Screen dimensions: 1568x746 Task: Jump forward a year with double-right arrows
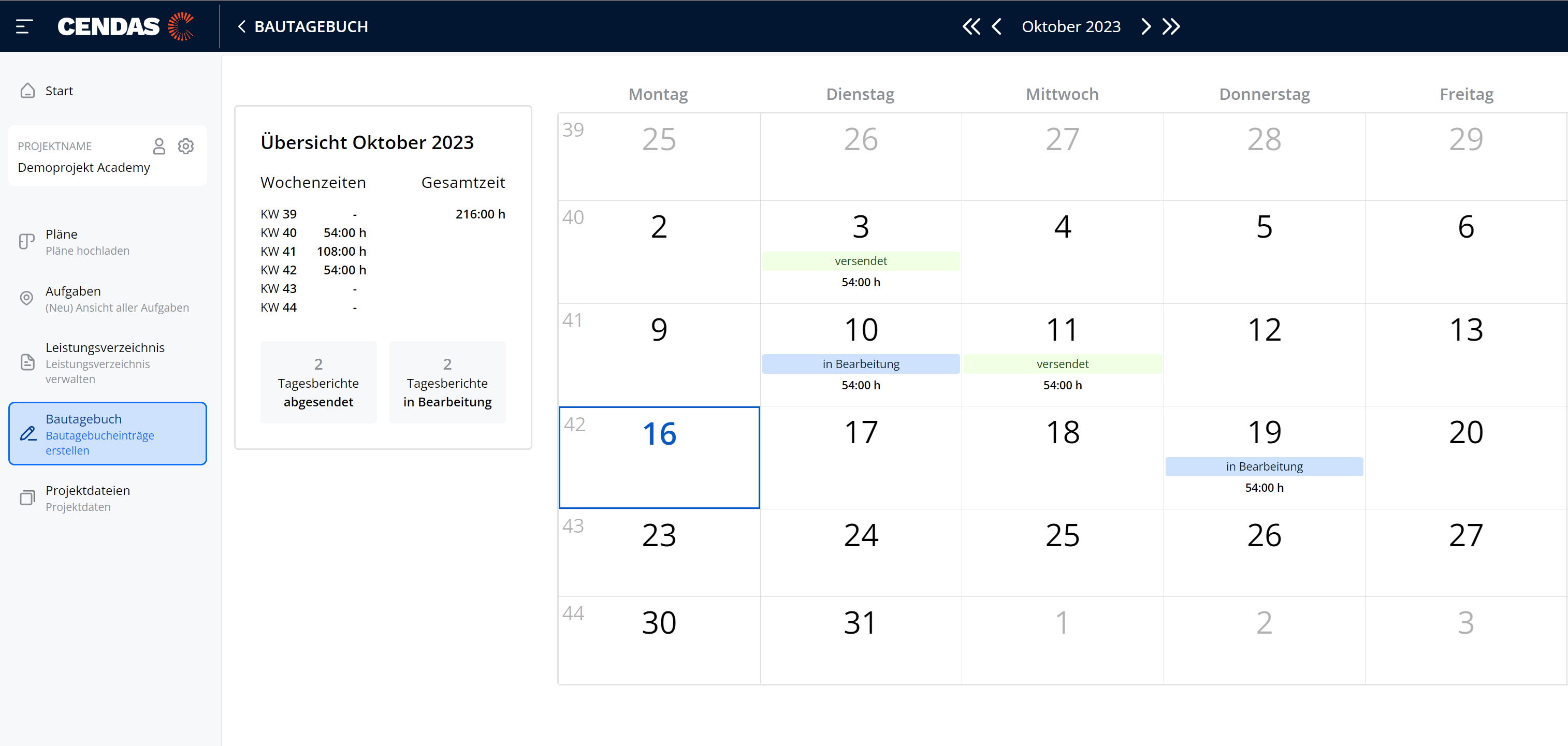[x=1171, y=26]
